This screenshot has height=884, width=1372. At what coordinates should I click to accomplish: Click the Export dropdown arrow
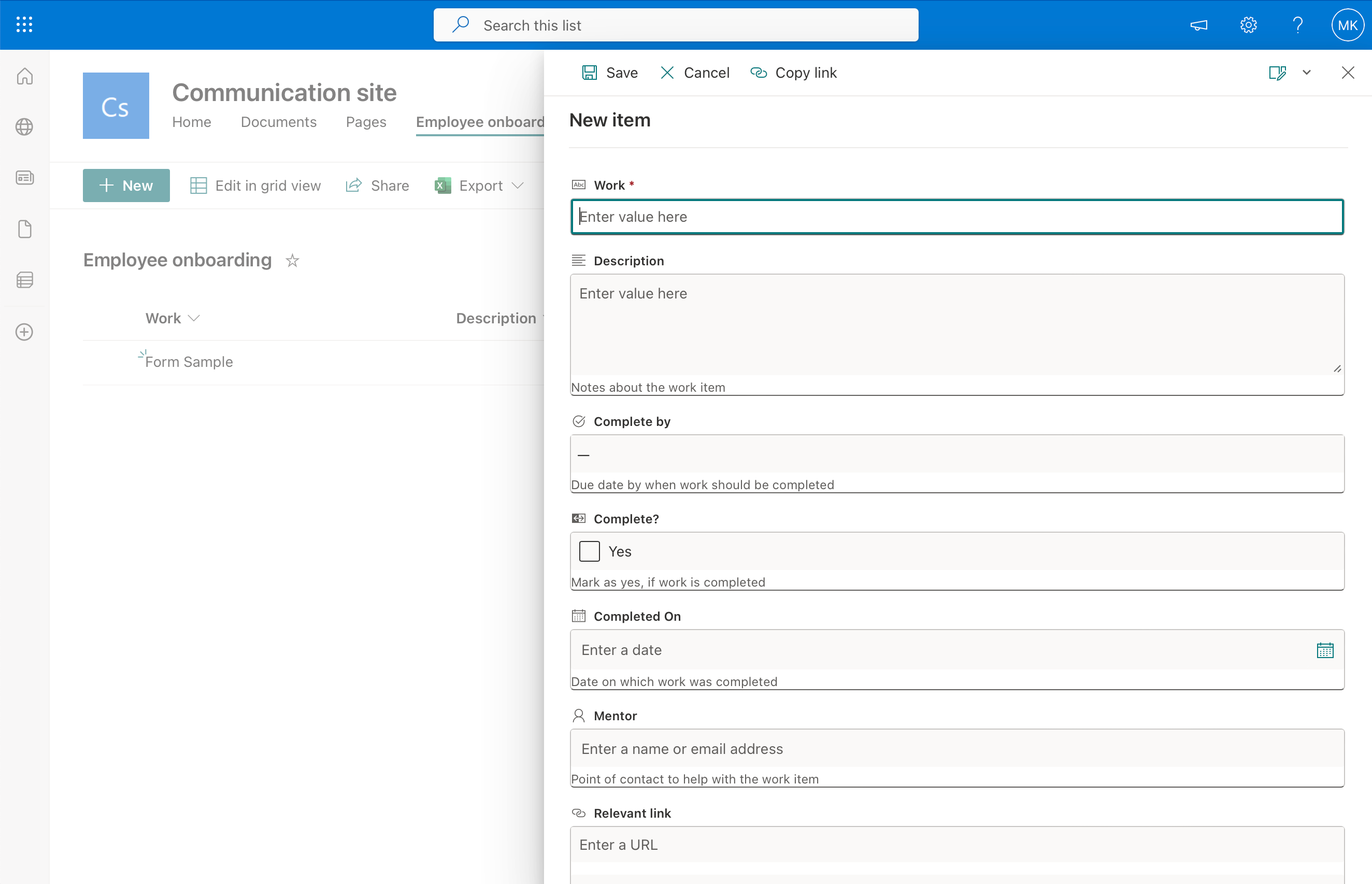518,184
